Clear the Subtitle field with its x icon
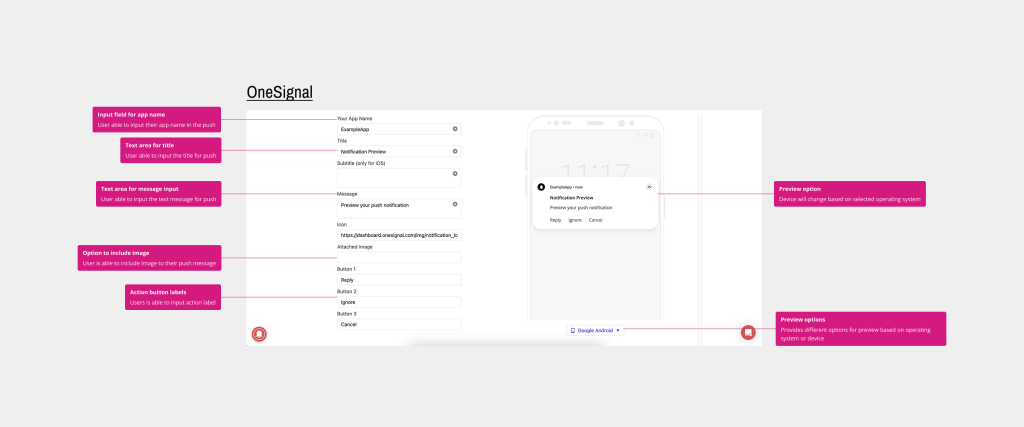Viewport: 1024px width, 427px height. tap(455, 173)
